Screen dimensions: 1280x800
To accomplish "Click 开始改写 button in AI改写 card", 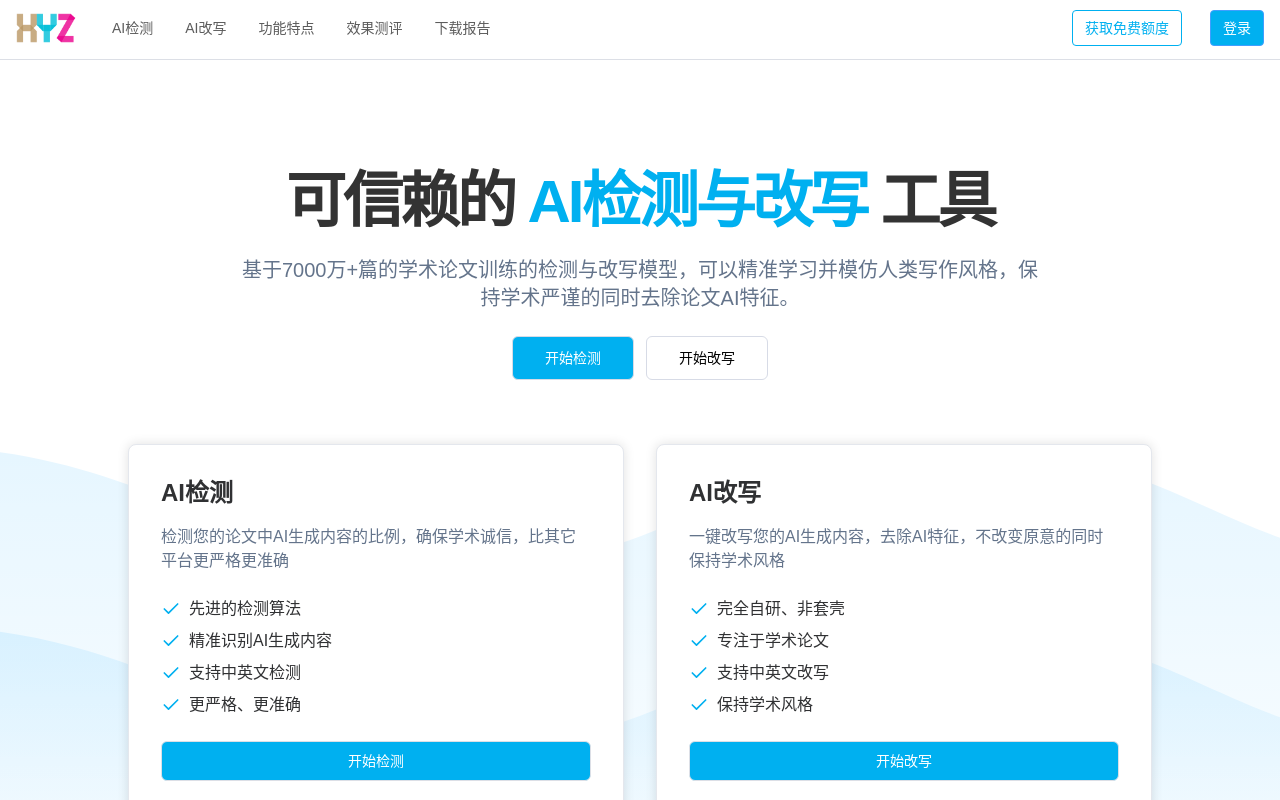I will click(x=903, y=761).
